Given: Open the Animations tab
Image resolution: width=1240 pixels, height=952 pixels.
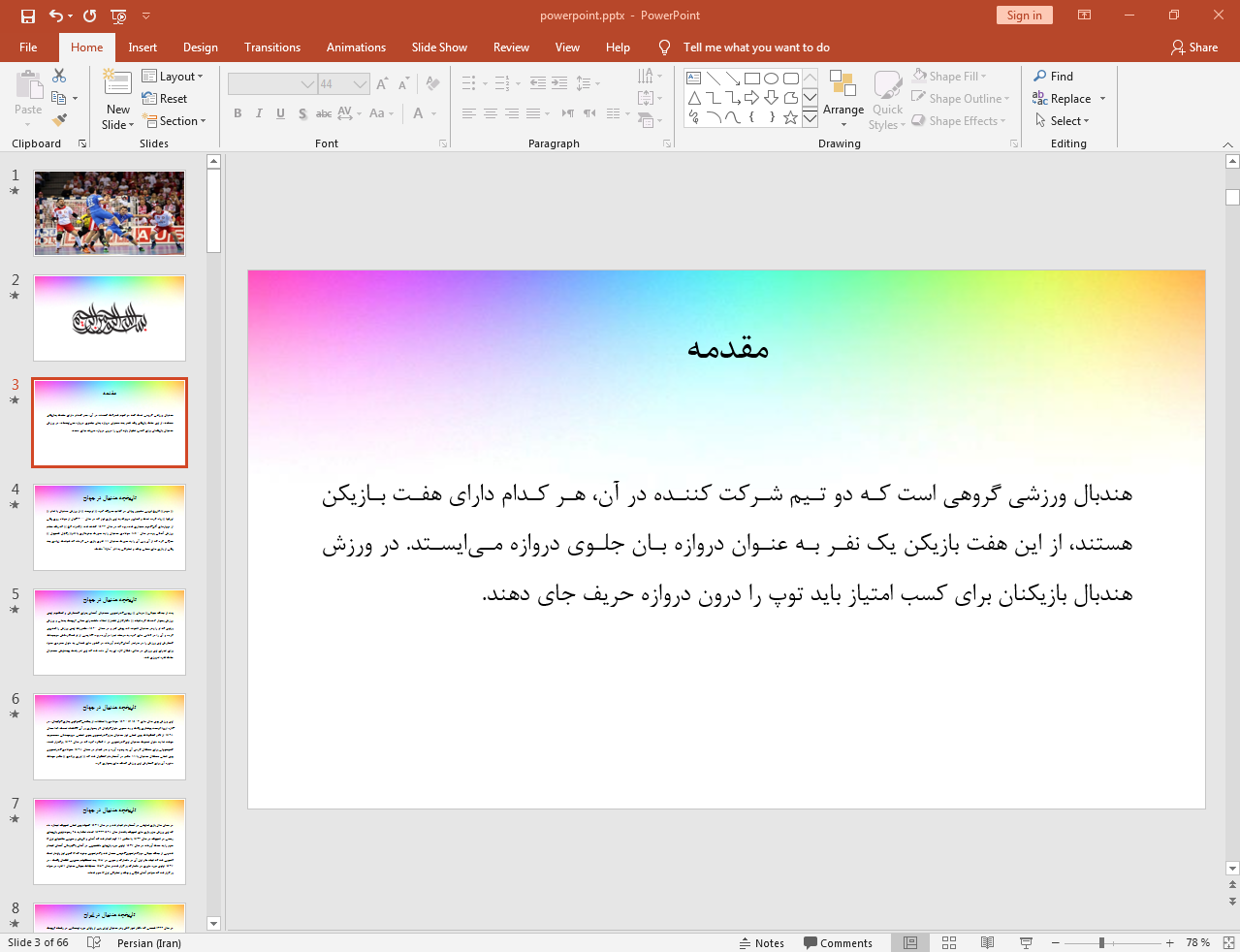Looking at the screenshot, I should tap(356, 47).
